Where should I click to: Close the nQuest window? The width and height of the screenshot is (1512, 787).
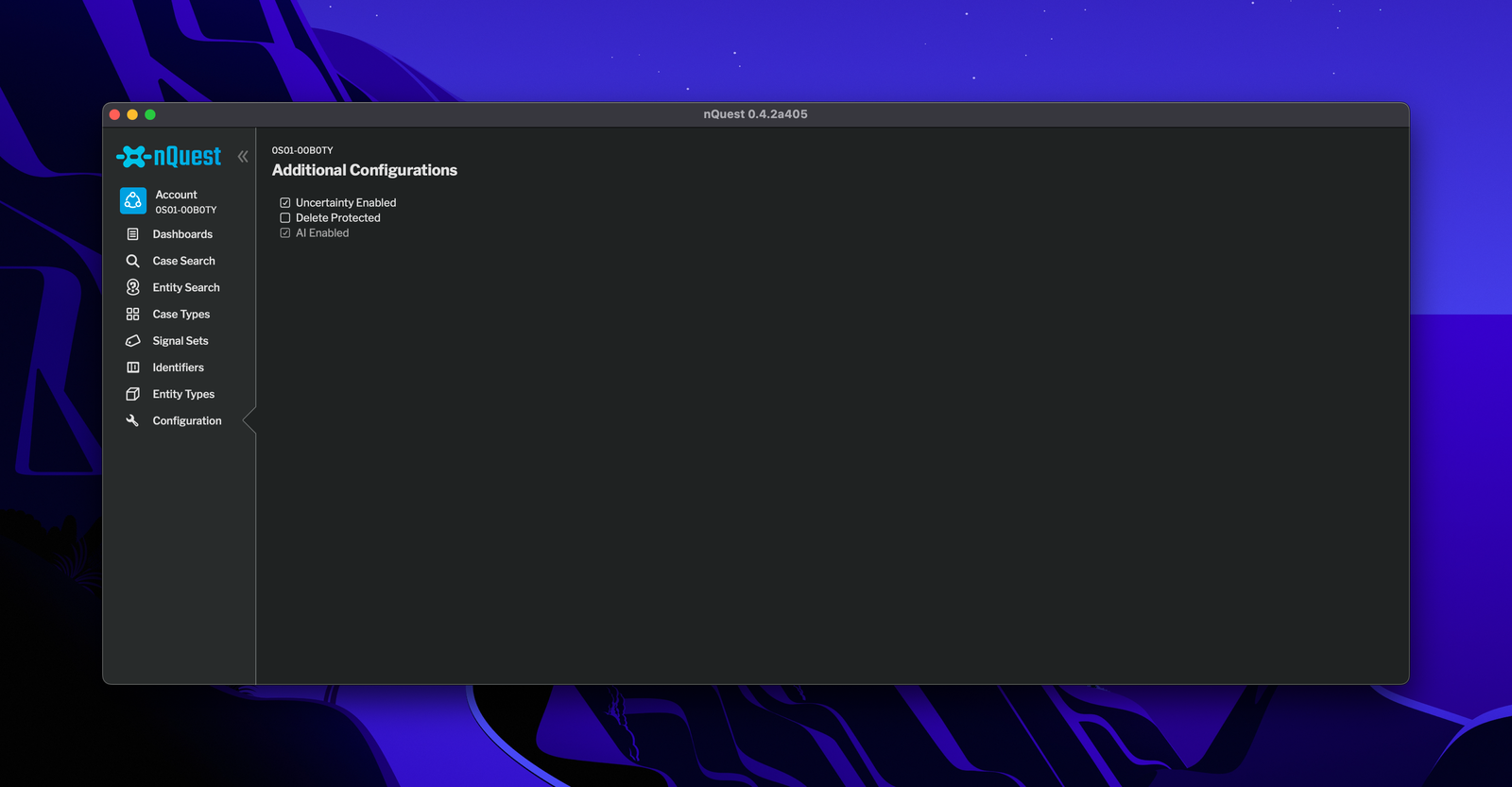(115, 114)
